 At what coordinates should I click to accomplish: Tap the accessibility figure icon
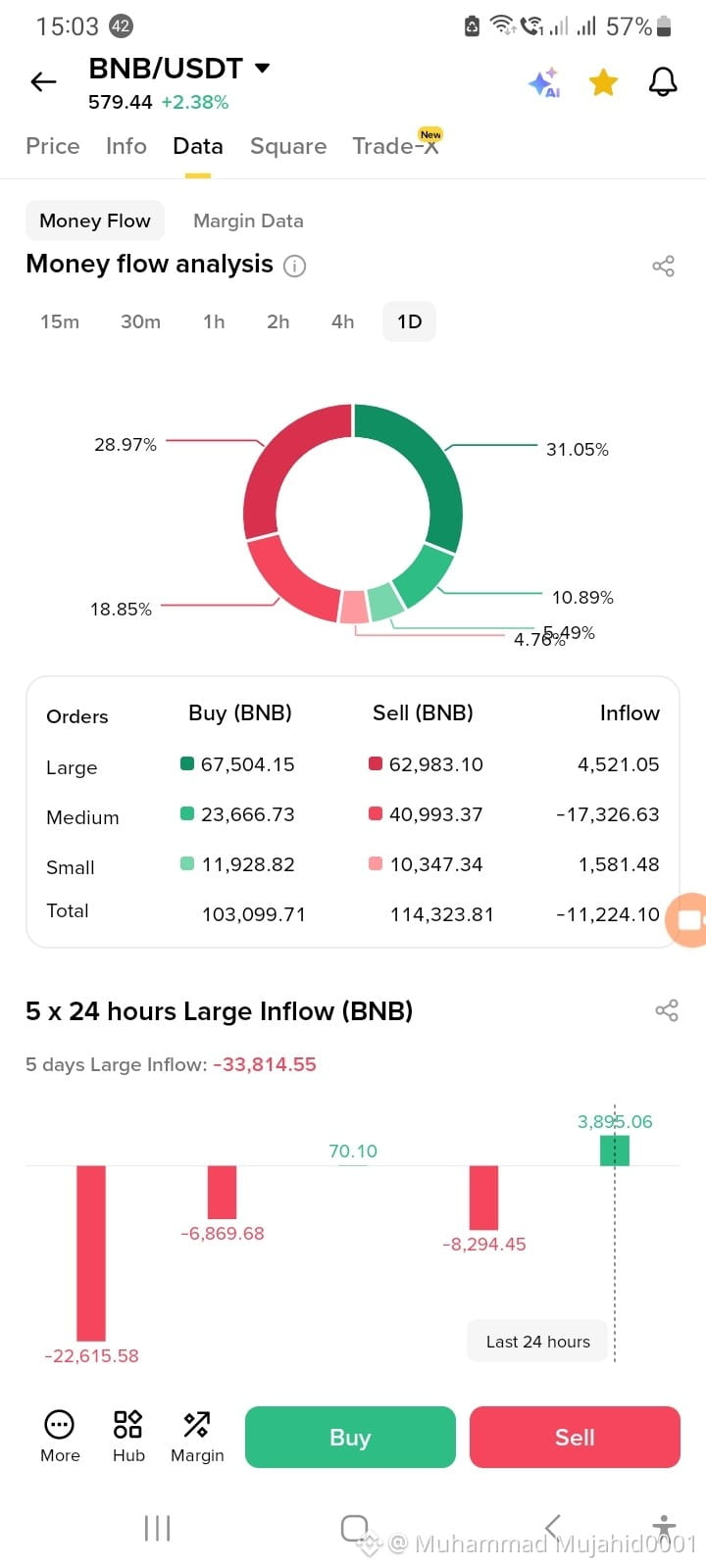[664, 1527]
